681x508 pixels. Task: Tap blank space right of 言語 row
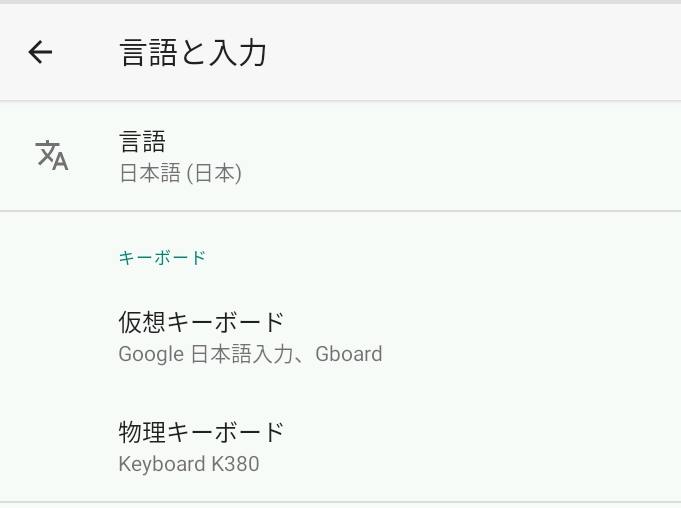[460, 156]
